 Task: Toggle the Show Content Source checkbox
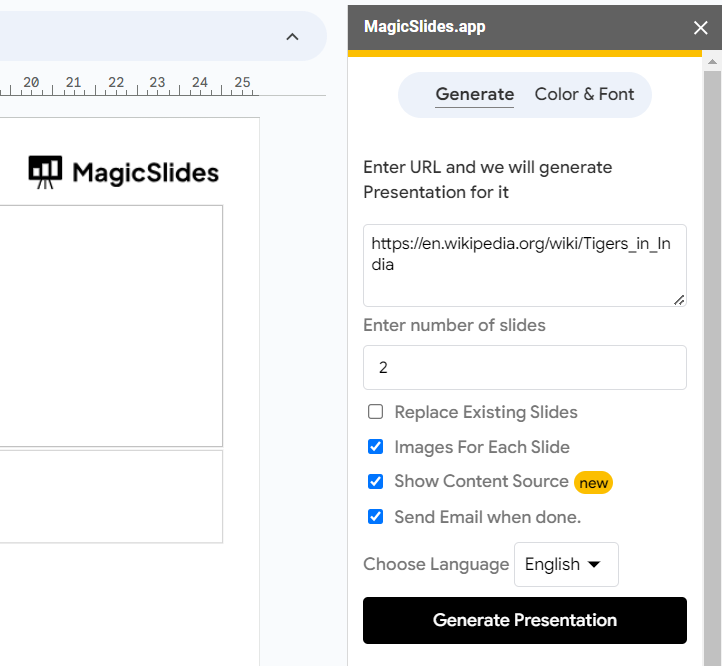pyautogui.click(x=376, y=482)
